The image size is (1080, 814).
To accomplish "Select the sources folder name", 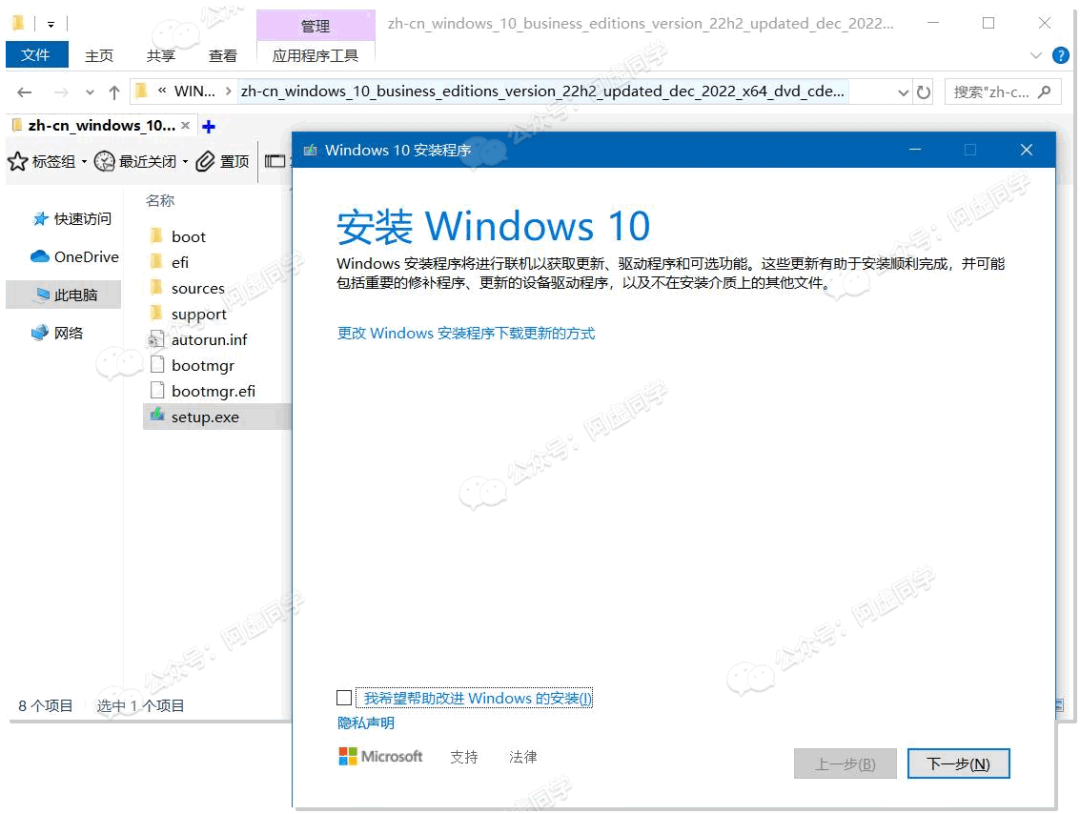I will (x=198, y=288).
